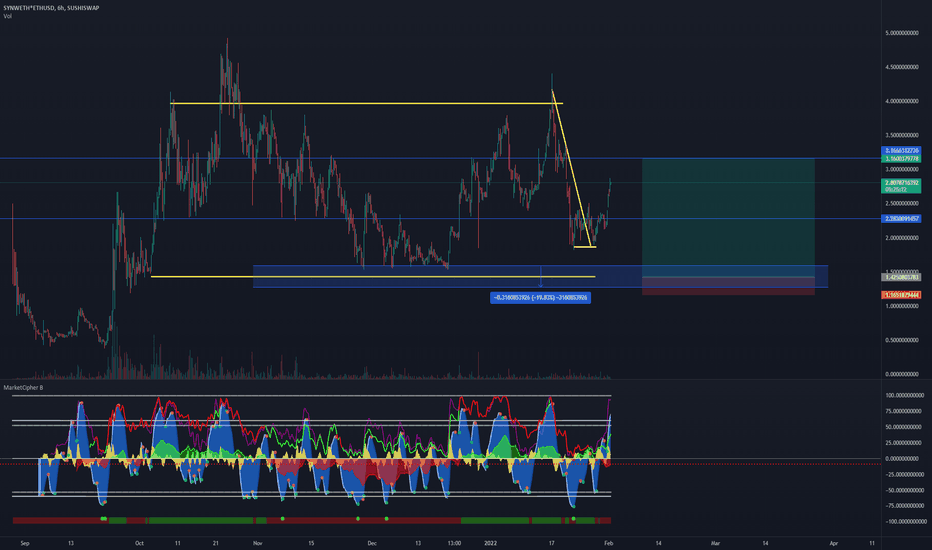Click the 15 label on time axis
The image size is (932, 550).
(x=311, y=543)
